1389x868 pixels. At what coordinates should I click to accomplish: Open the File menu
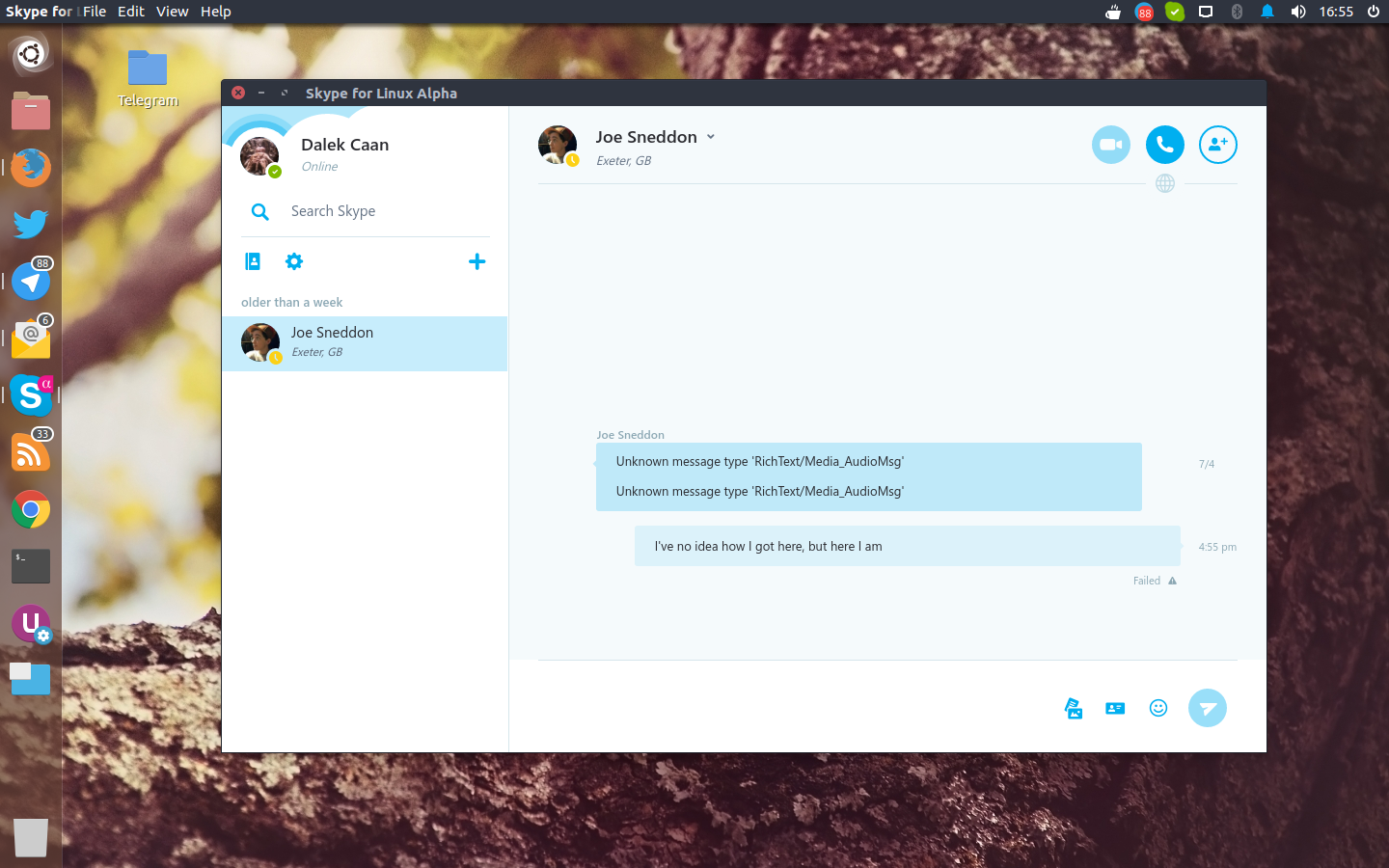95,12
